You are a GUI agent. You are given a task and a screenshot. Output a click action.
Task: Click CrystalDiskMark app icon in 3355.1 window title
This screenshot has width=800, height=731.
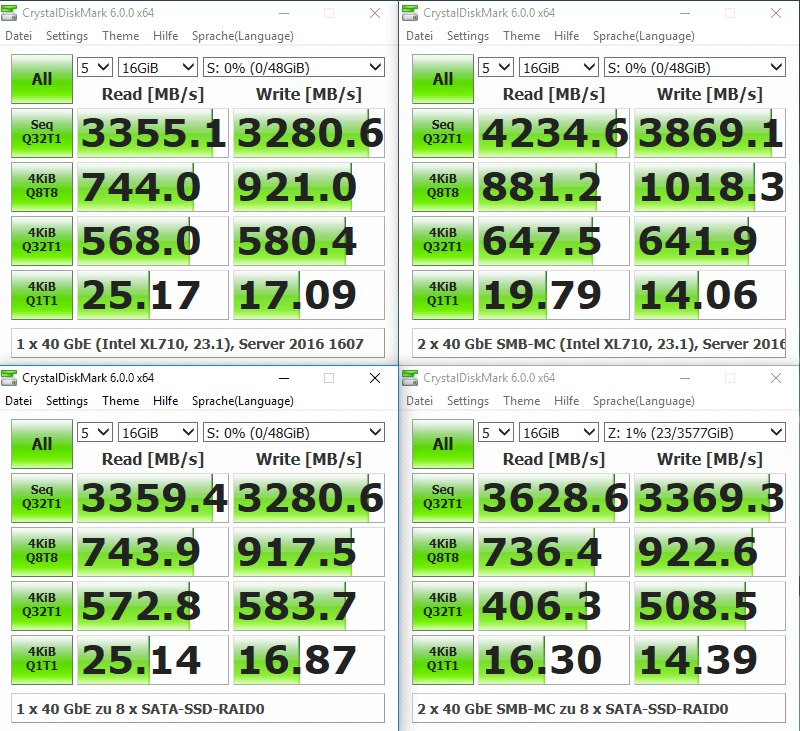tap(9, 13)
